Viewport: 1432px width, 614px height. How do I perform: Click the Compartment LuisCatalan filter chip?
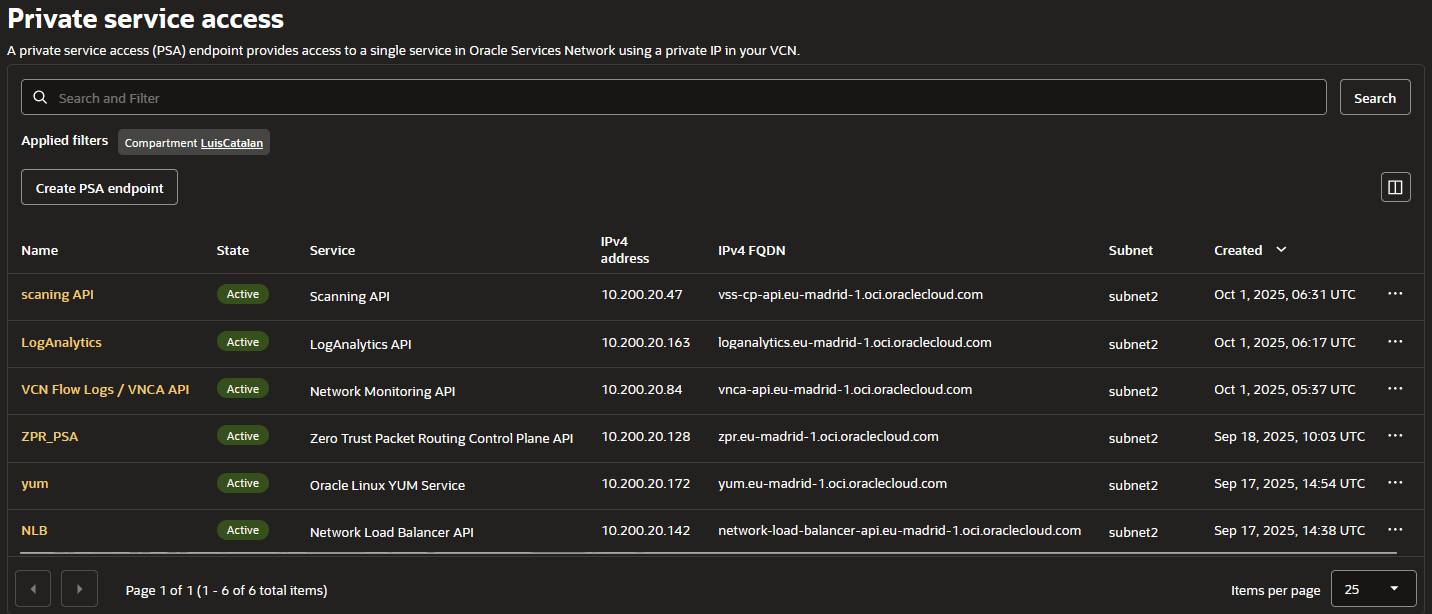[x=193, y=142]
